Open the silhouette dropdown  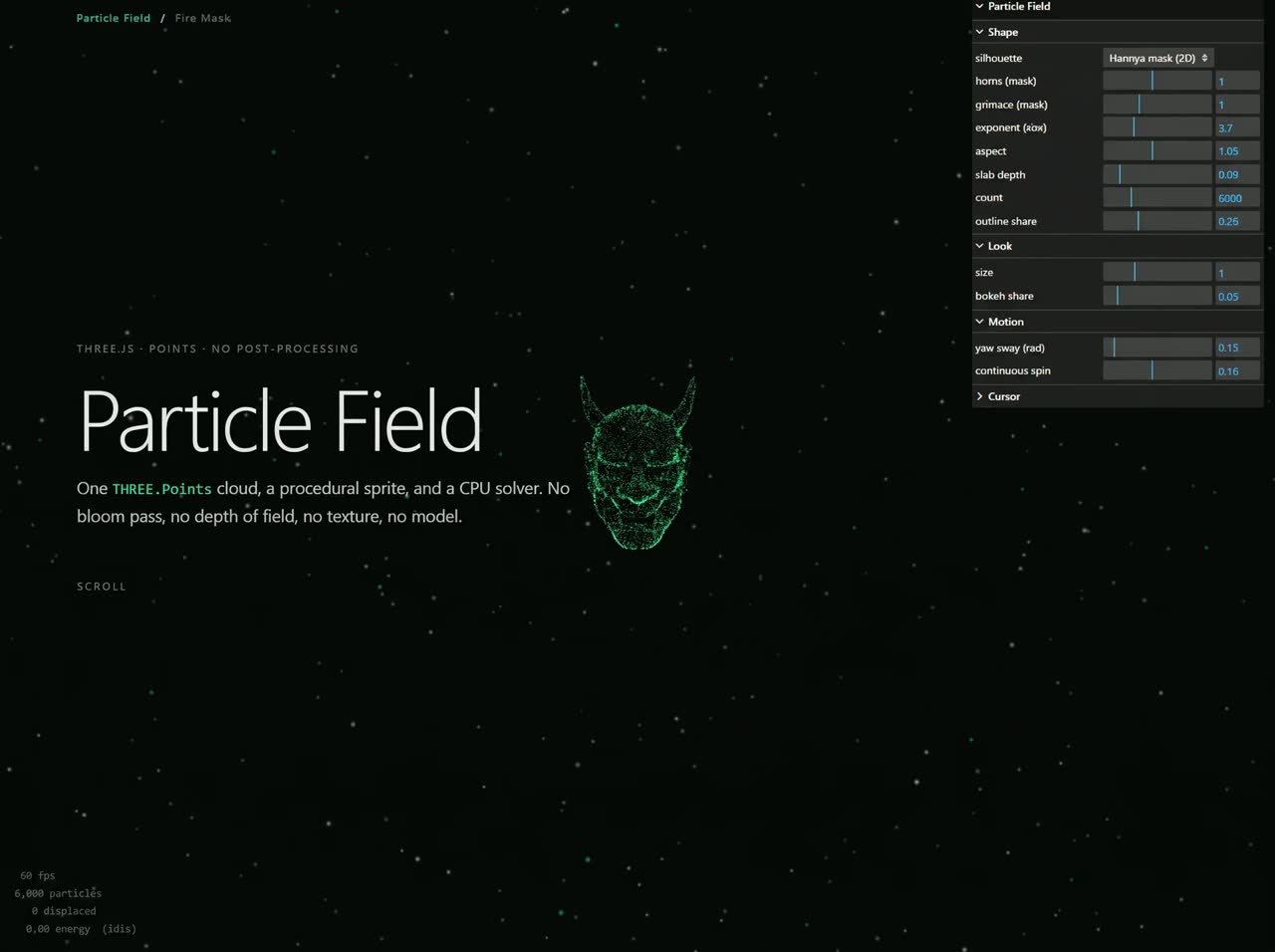click(1157, 58)
